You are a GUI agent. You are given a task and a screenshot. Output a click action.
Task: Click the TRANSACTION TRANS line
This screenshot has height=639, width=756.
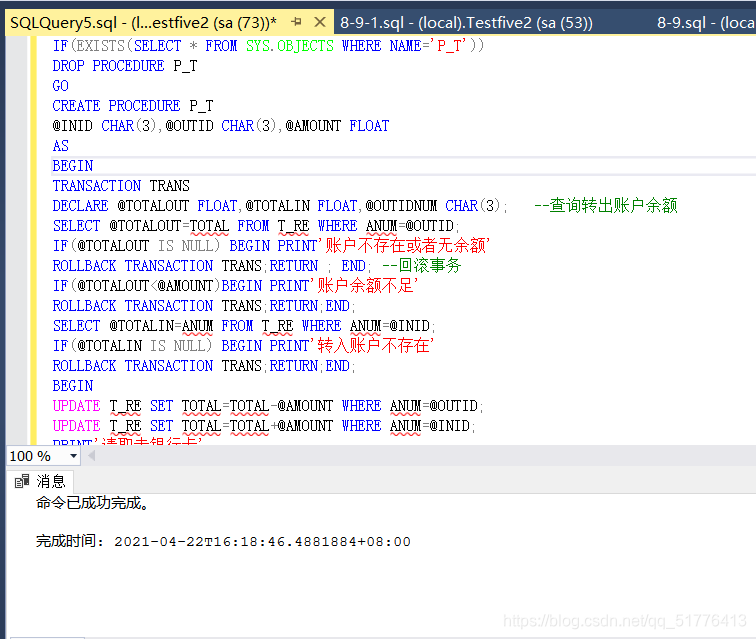pos(121,186)
